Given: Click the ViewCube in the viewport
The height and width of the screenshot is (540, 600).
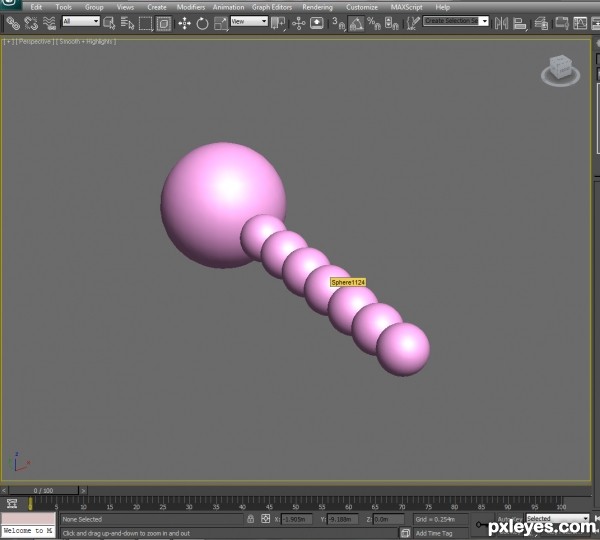Looking at the screenshot, I should 561,71.
